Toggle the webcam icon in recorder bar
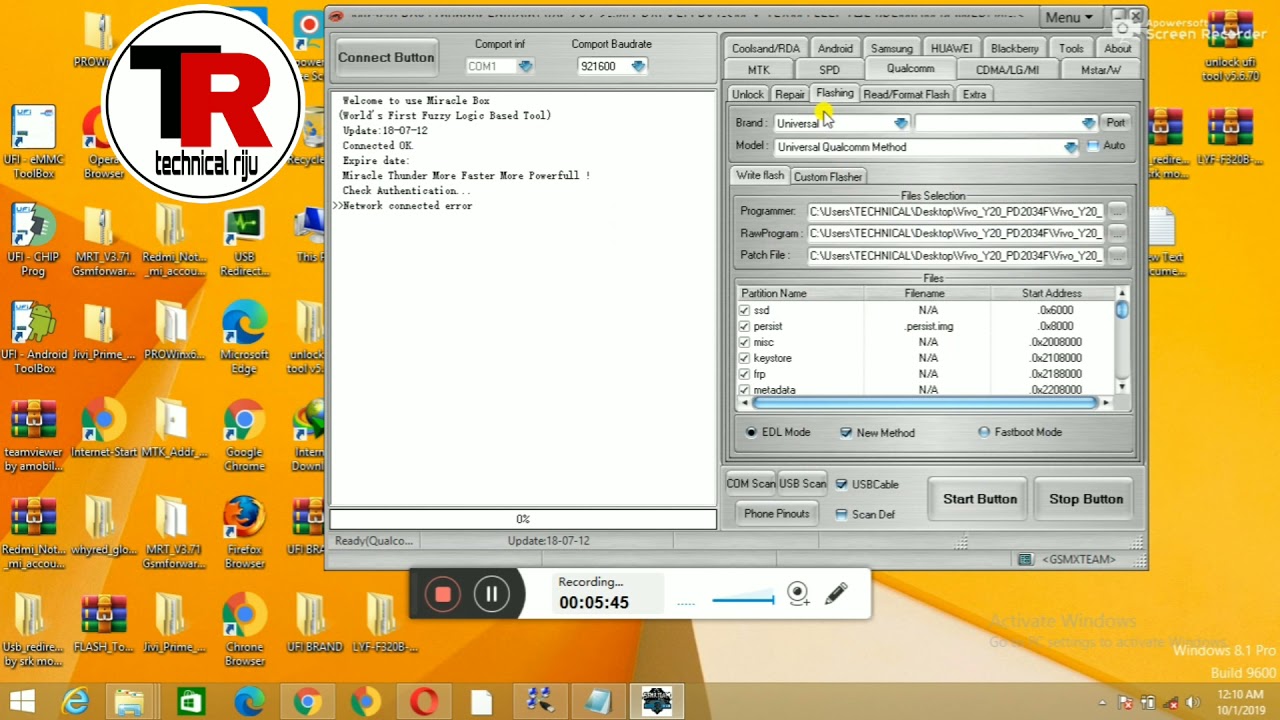Screen dimensions: 1280x720 click(798, 594)
